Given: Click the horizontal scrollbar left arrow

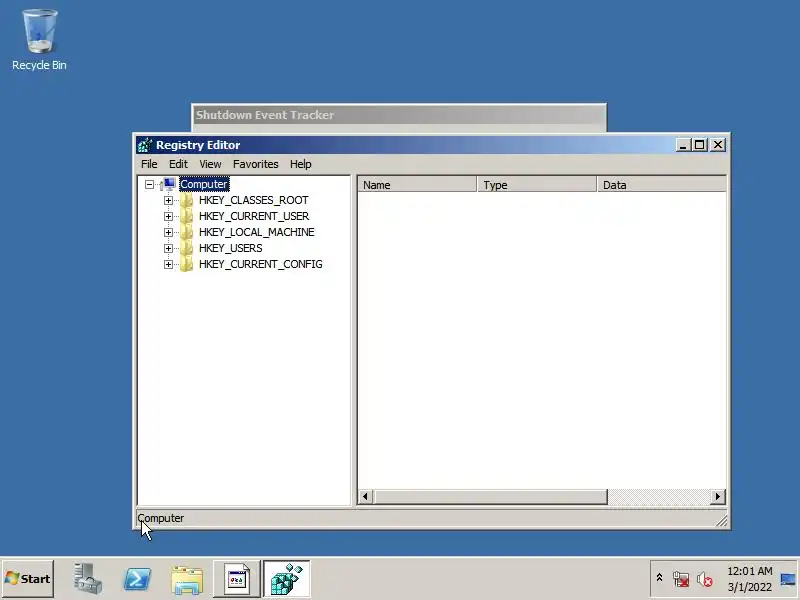Looking at the screenshot, I should coord(365,496).
